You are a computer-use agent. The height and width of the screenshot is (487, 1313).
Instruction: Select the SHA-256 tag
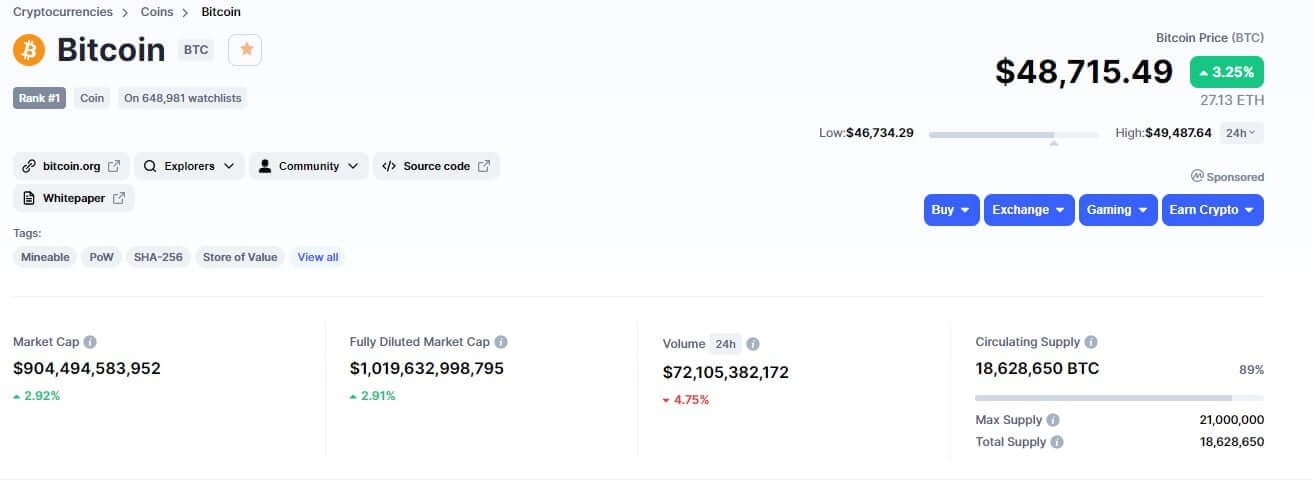coord(158,257)
